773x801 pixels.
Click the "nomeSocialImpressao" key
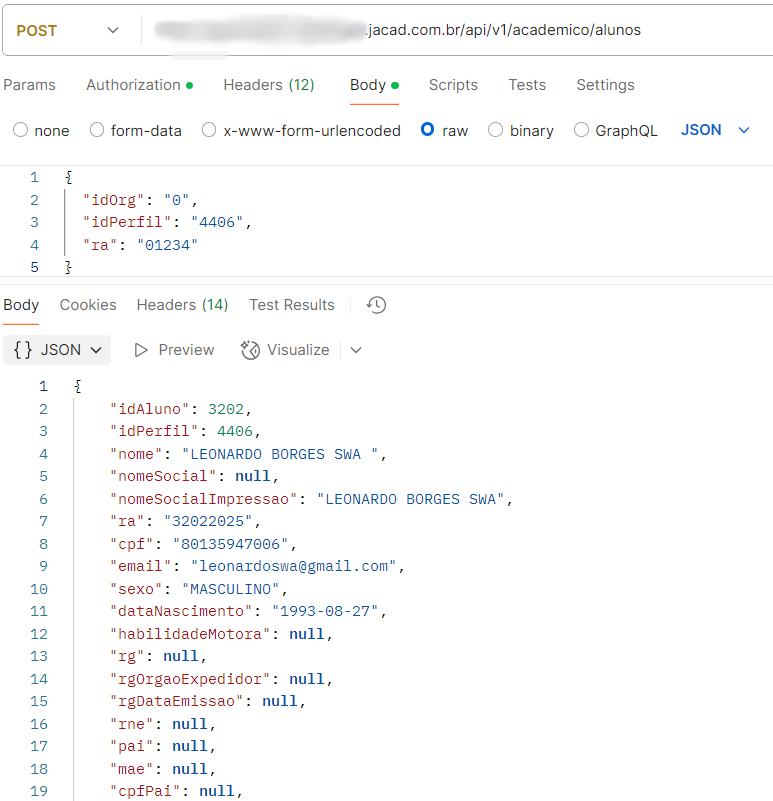point(203,499)
